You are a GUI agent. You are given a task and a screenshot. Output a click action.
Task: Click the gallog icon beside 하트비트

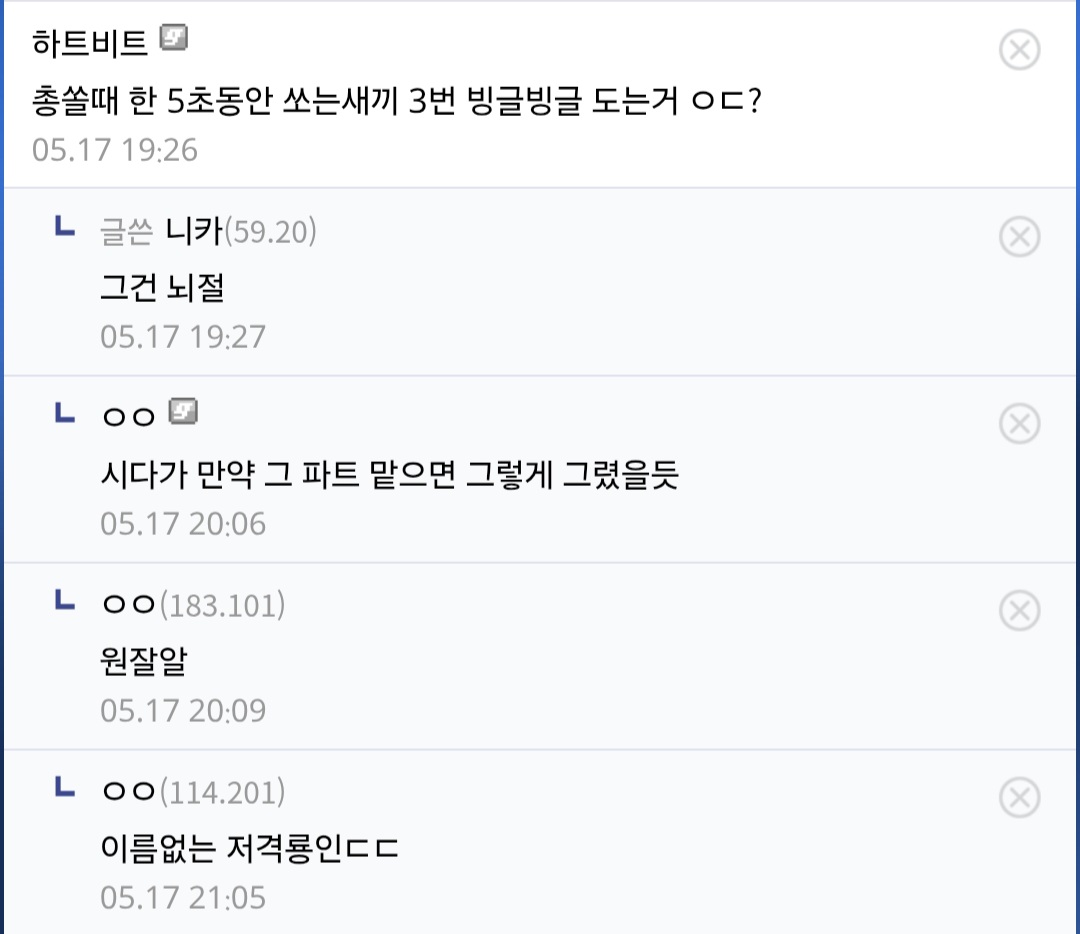pyautogui.click(x=174, y=37)
